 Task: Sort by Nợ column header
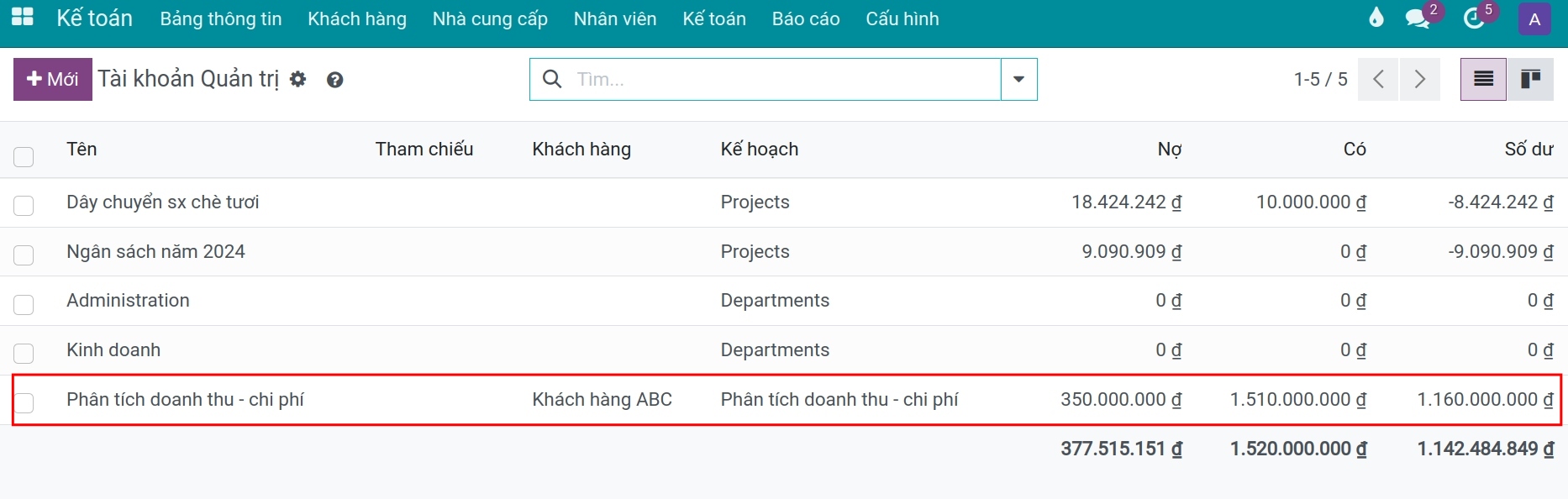1170,150
